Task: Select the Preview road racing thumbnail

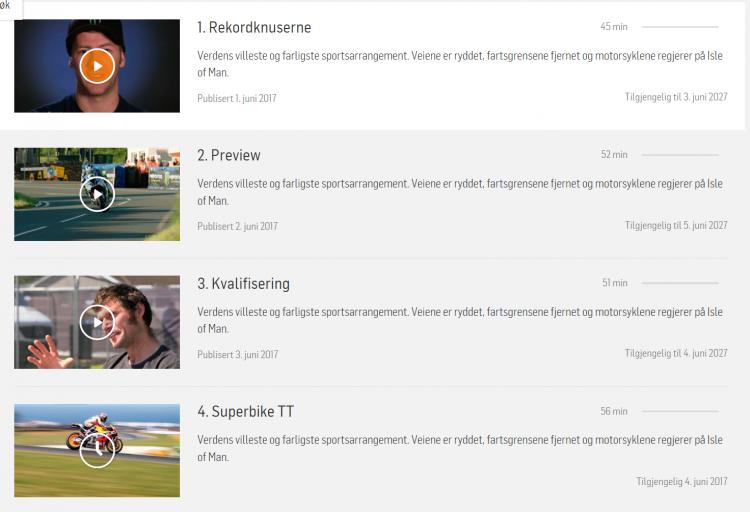Action: [x=97, y=194]
